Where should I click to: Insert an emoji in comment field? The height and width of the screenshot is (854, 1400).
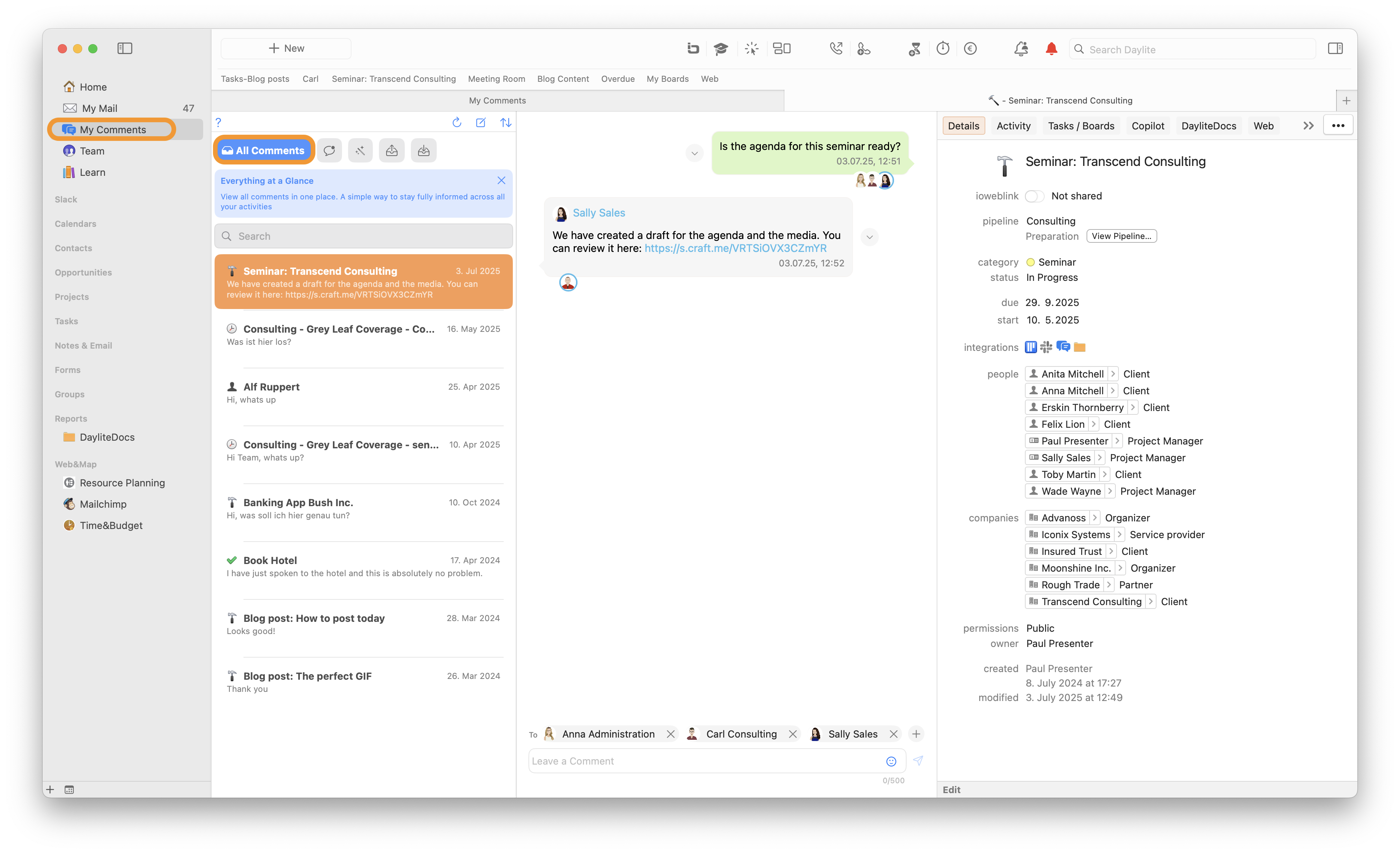coord(891,762)
